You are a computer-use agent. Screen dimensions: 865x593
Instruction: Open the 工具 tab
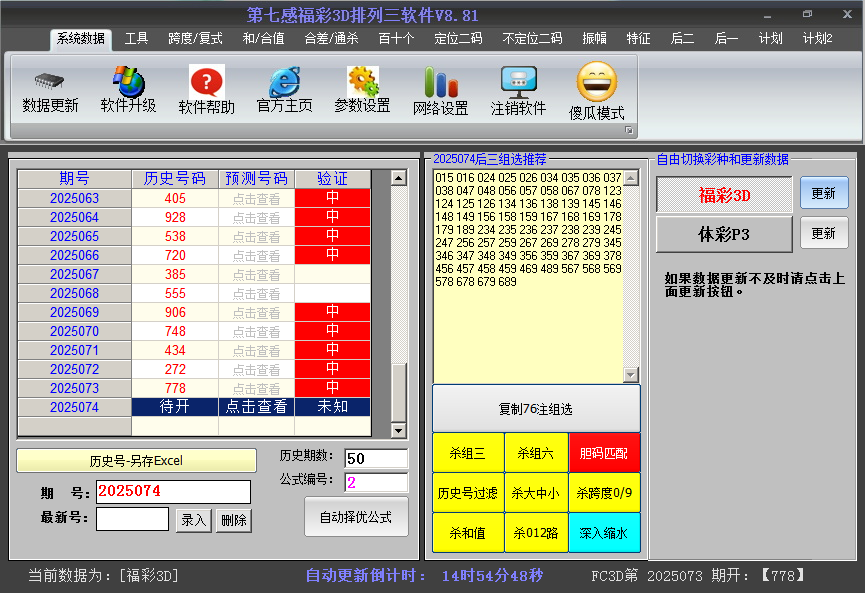pyautogui.click(x=136, y=39)
